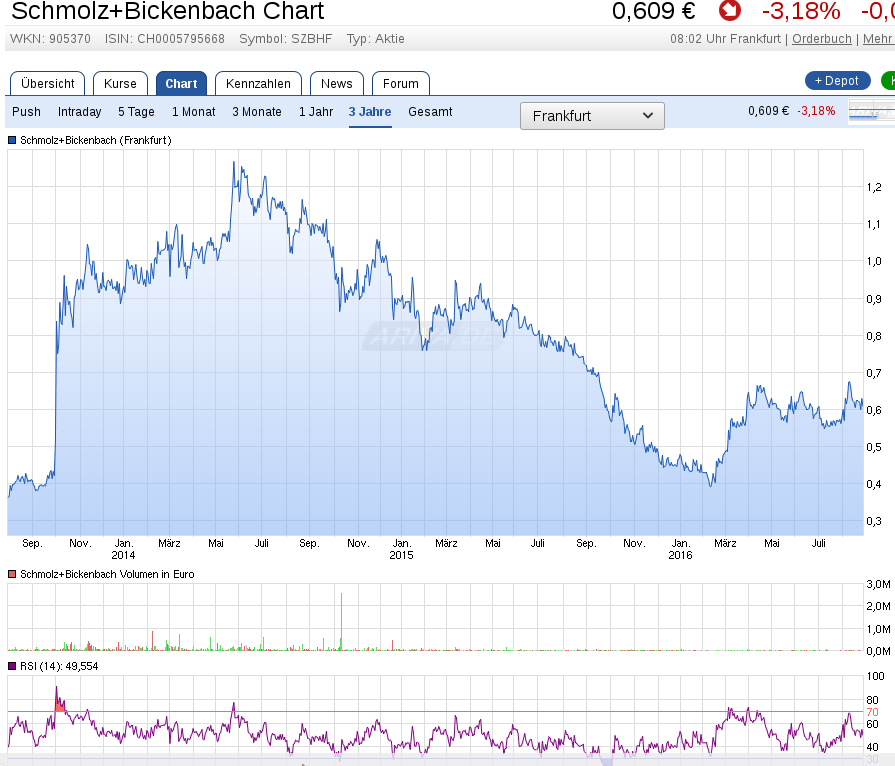
Task: Open the Kennzahlen tab
Action: (x=258, y=84)
